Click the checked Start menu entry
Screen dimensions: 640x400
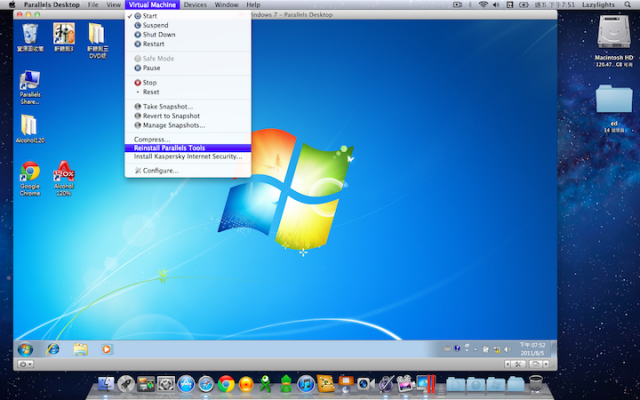point(188,16)
